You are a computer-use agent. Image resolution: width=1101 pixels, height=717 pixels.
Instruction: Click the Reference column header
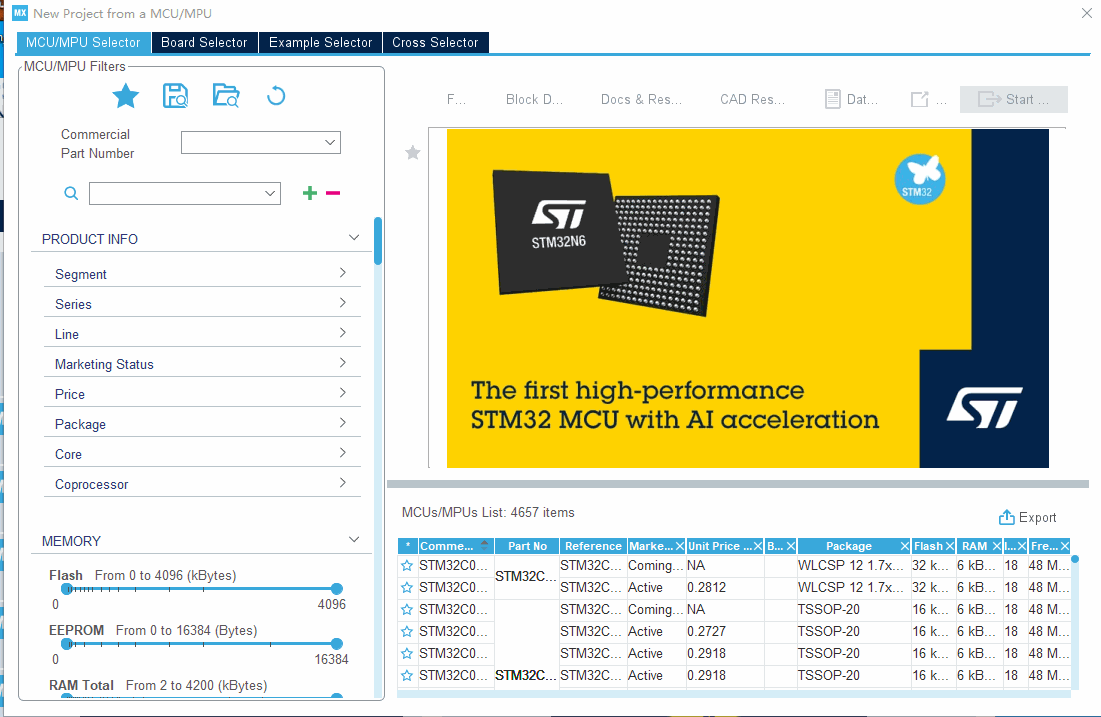593,546
